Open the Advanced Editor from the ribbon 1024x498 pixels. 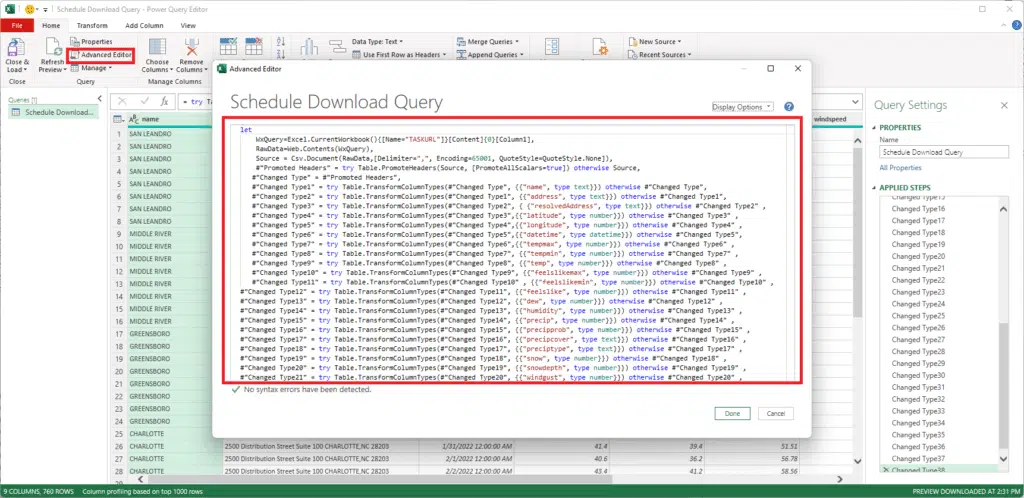point(100,55)
